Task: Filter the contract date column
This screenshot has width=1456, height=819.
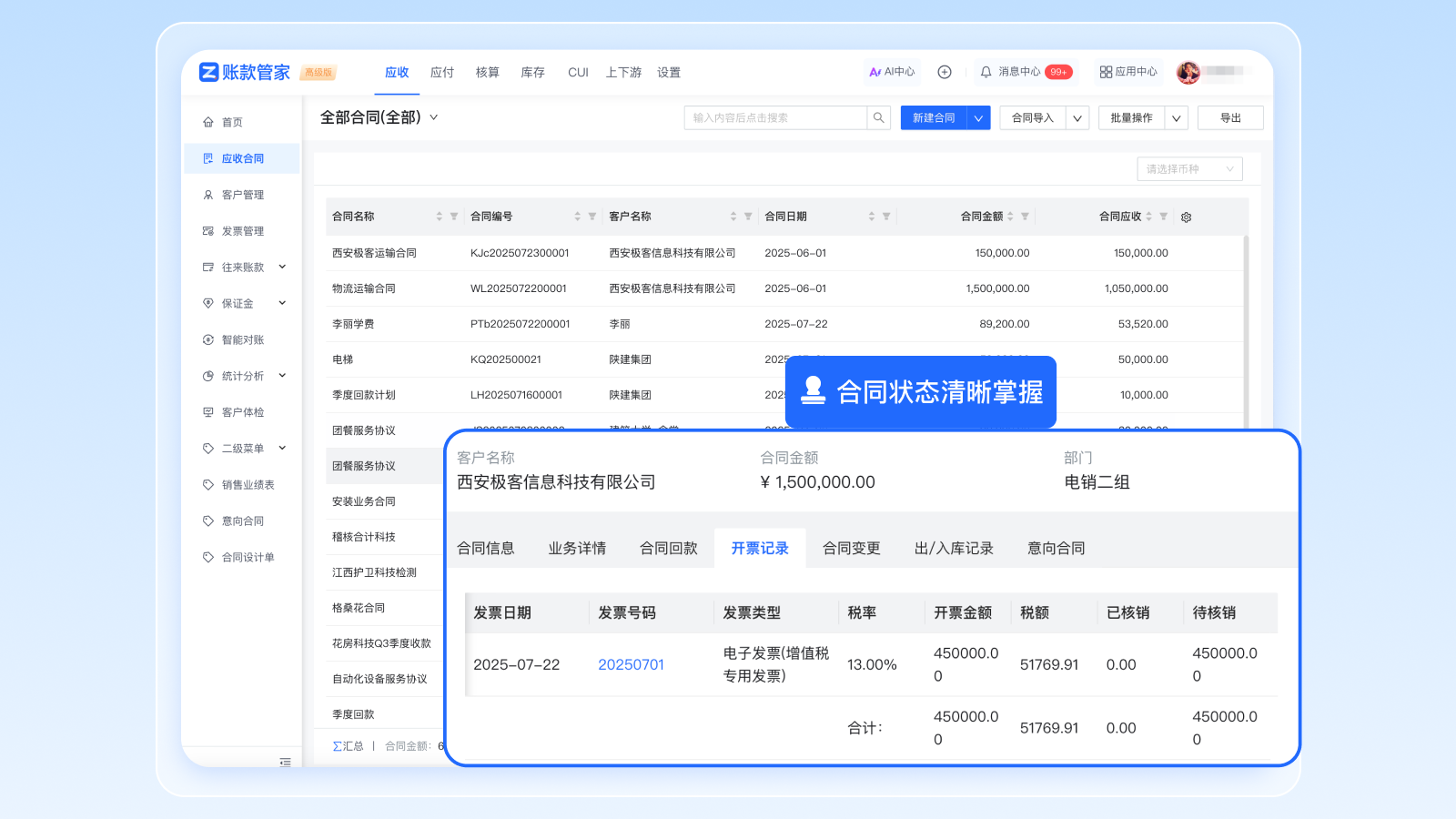Action: coord(886,217)
